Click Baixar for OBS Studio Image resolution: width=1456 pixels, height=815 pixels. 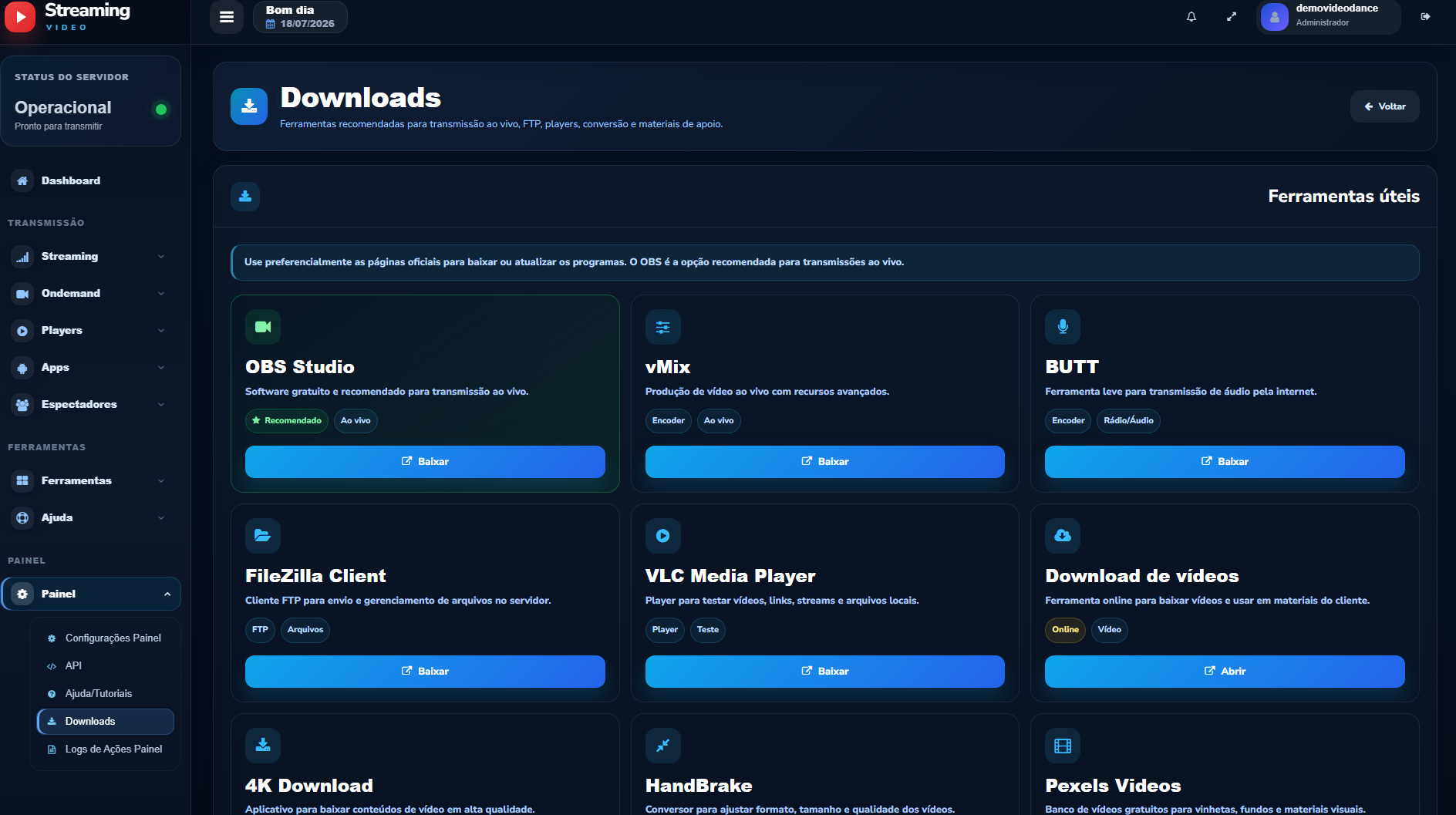[425, 461]
